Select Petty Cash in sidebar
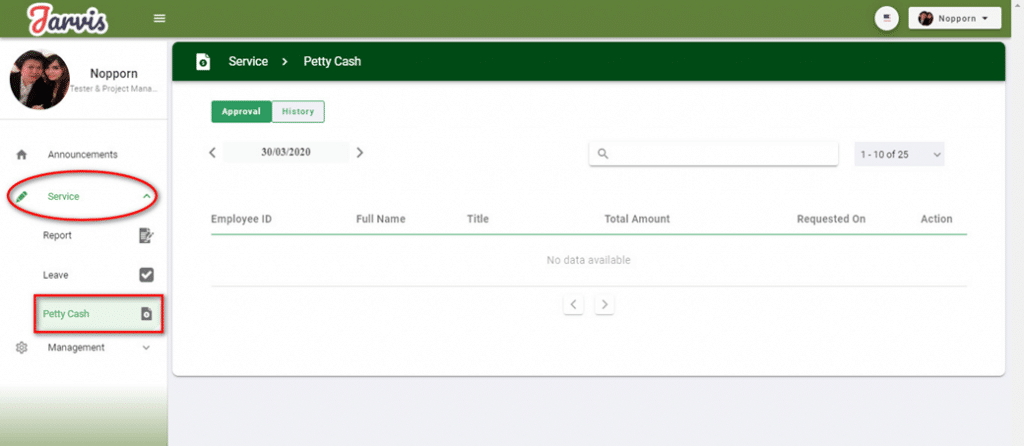This screenshot has height=446, width=1024. (x=66, y=314)
